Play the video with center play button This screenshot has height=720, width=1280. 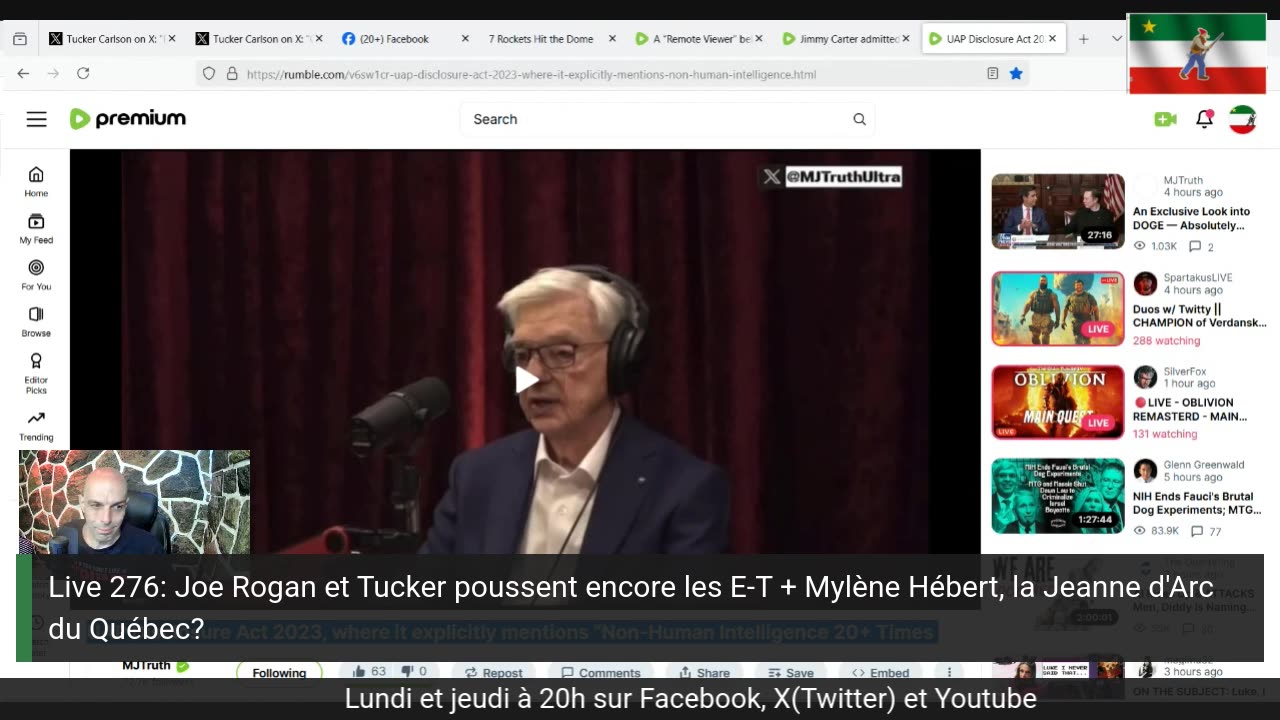tap(526, 379)
